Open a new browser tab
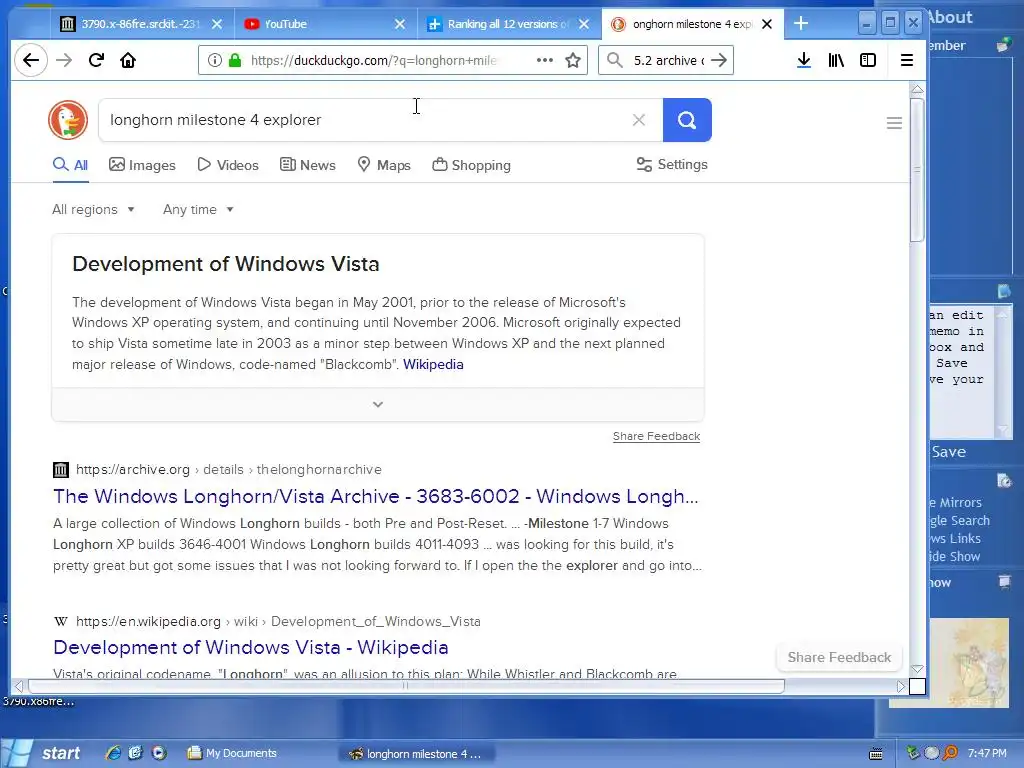 pos(801,24)
